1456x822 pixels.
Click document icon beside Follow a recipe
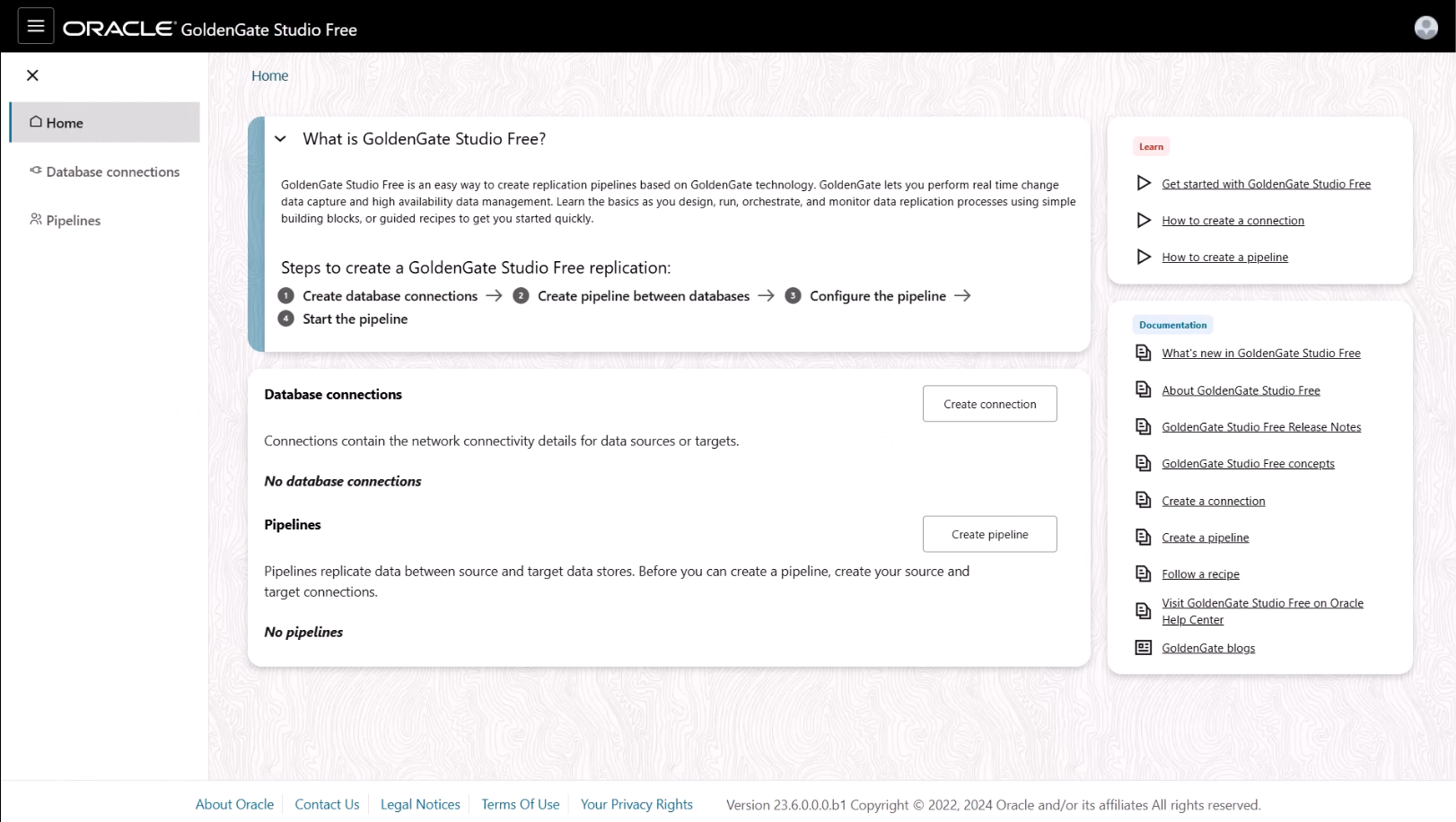1144,573
